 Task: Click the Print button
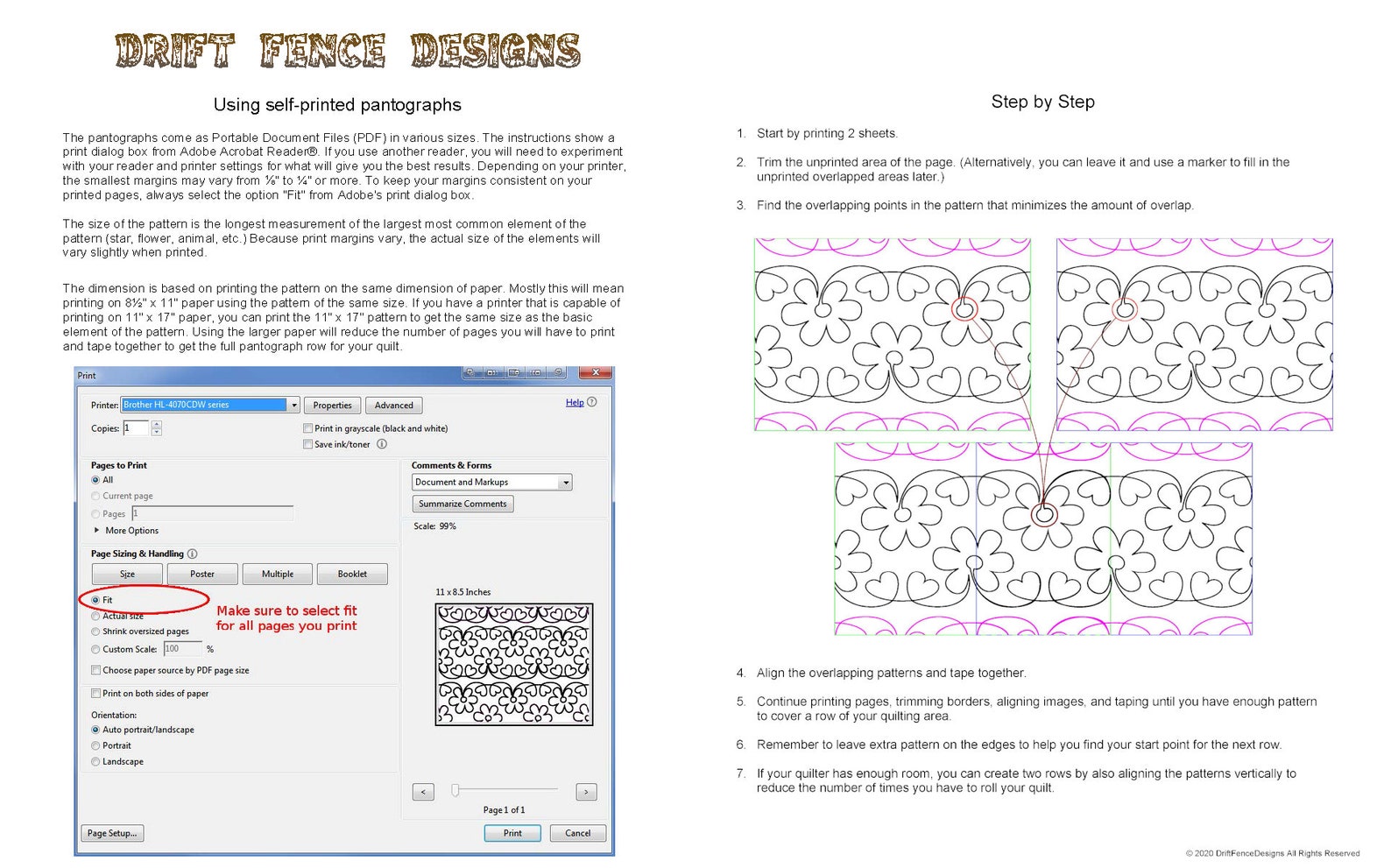point(512,833)
